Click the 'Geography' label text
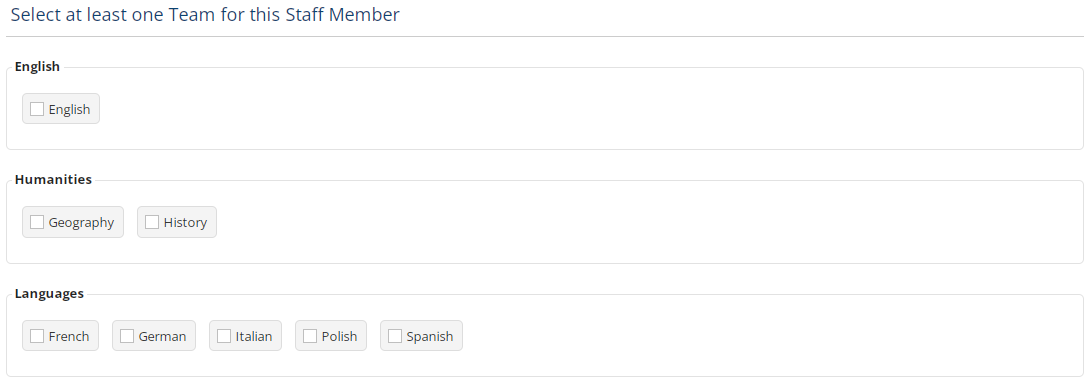 81,223
